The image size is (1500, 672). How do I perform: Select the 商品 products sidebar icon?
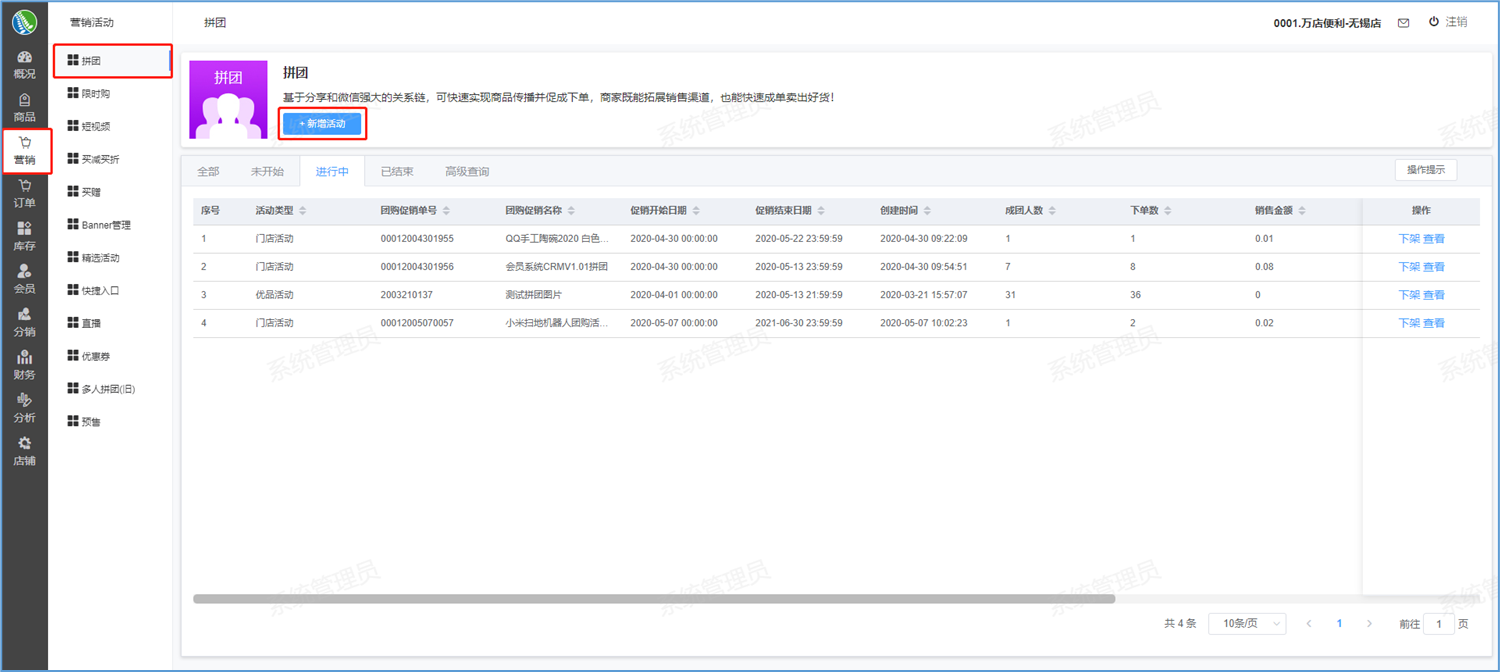point(24,107)
